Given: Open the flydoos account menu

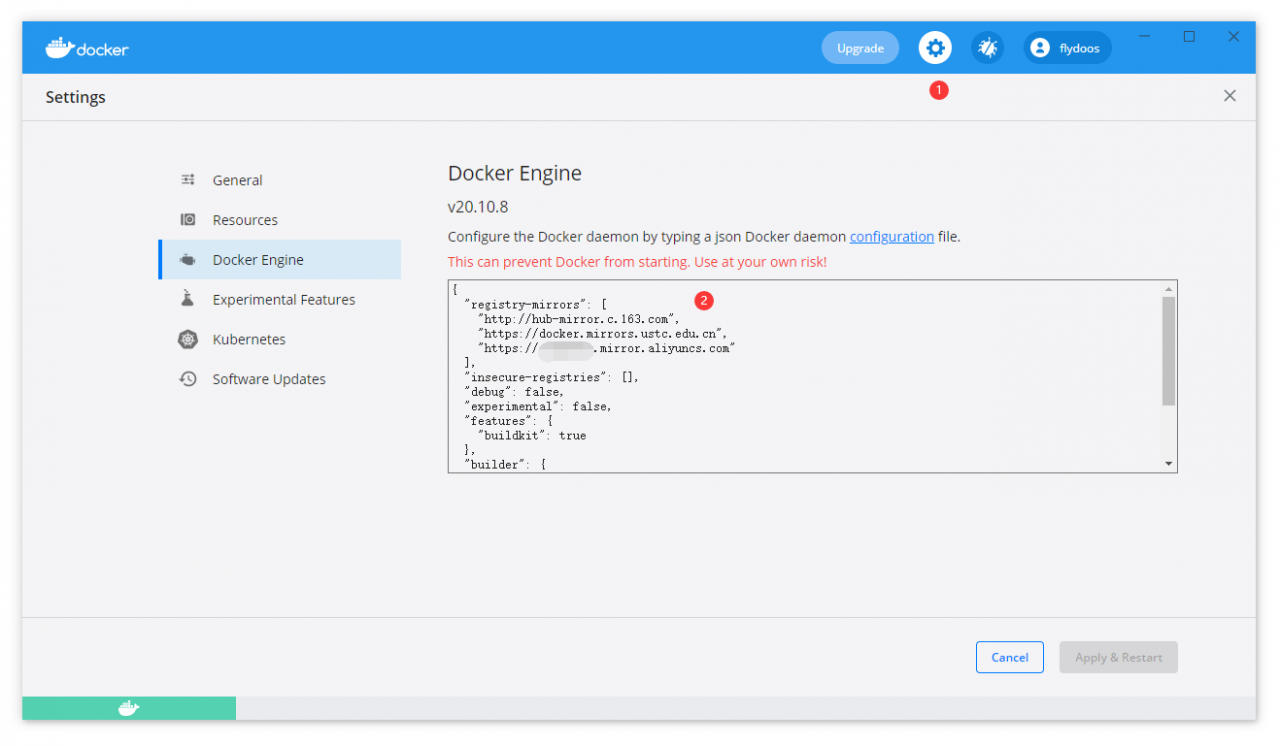Looking at the screenshot, I should tap(1067, 47).
